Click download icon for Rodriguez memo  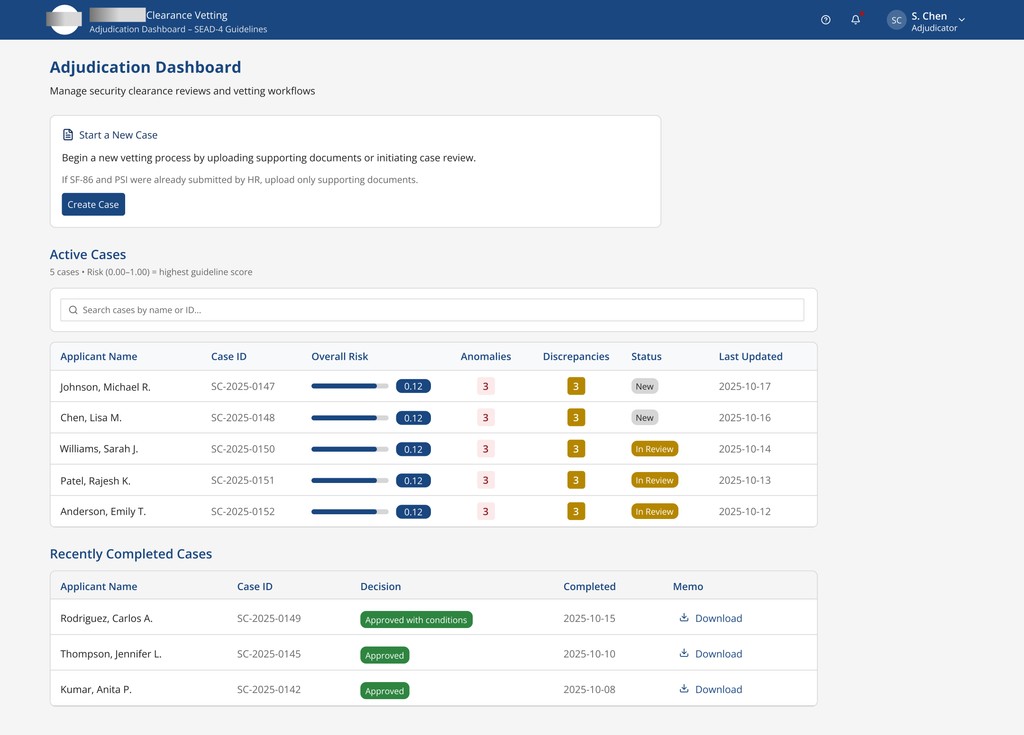(684, 618)
